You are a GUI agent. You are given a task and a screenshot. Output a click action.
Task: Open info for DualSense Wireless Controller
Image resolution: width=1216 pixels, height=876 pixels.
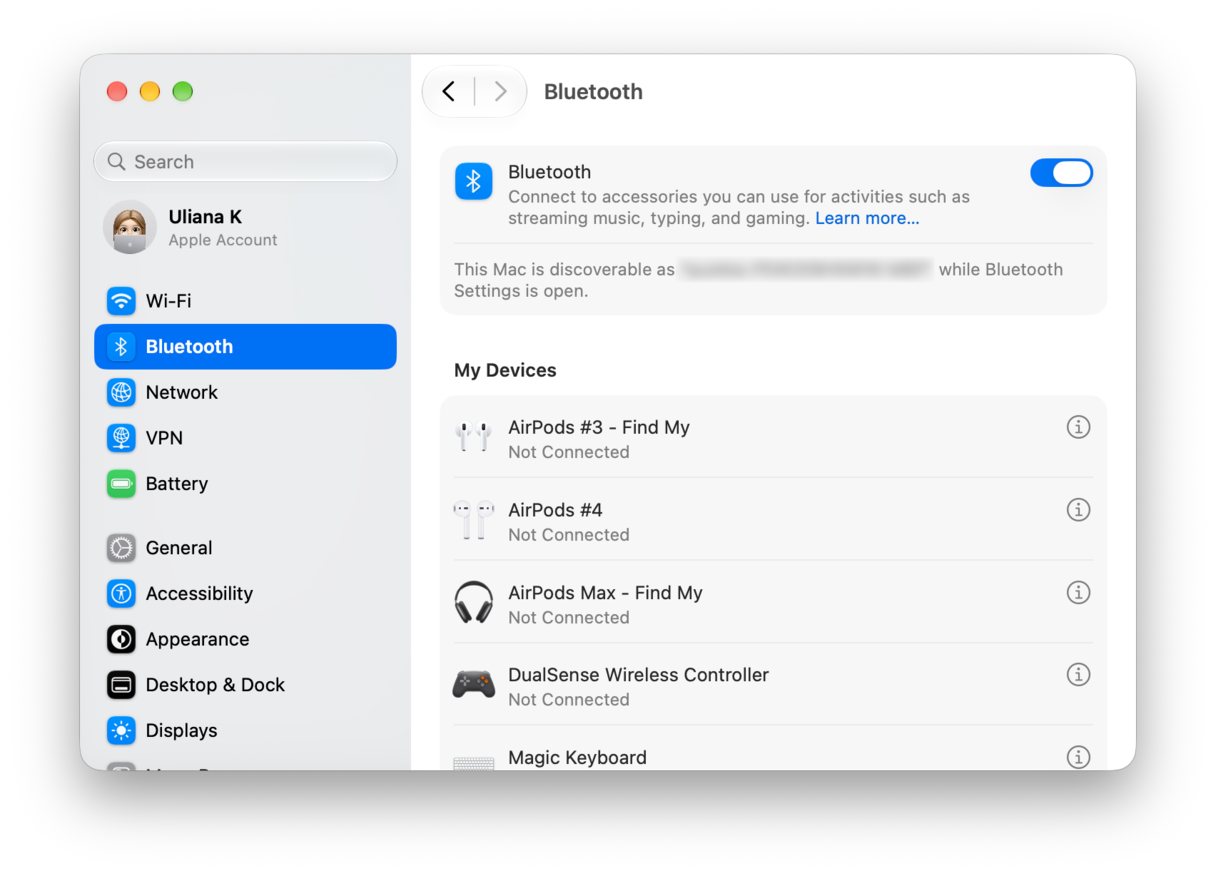[x=1078, y=675]
